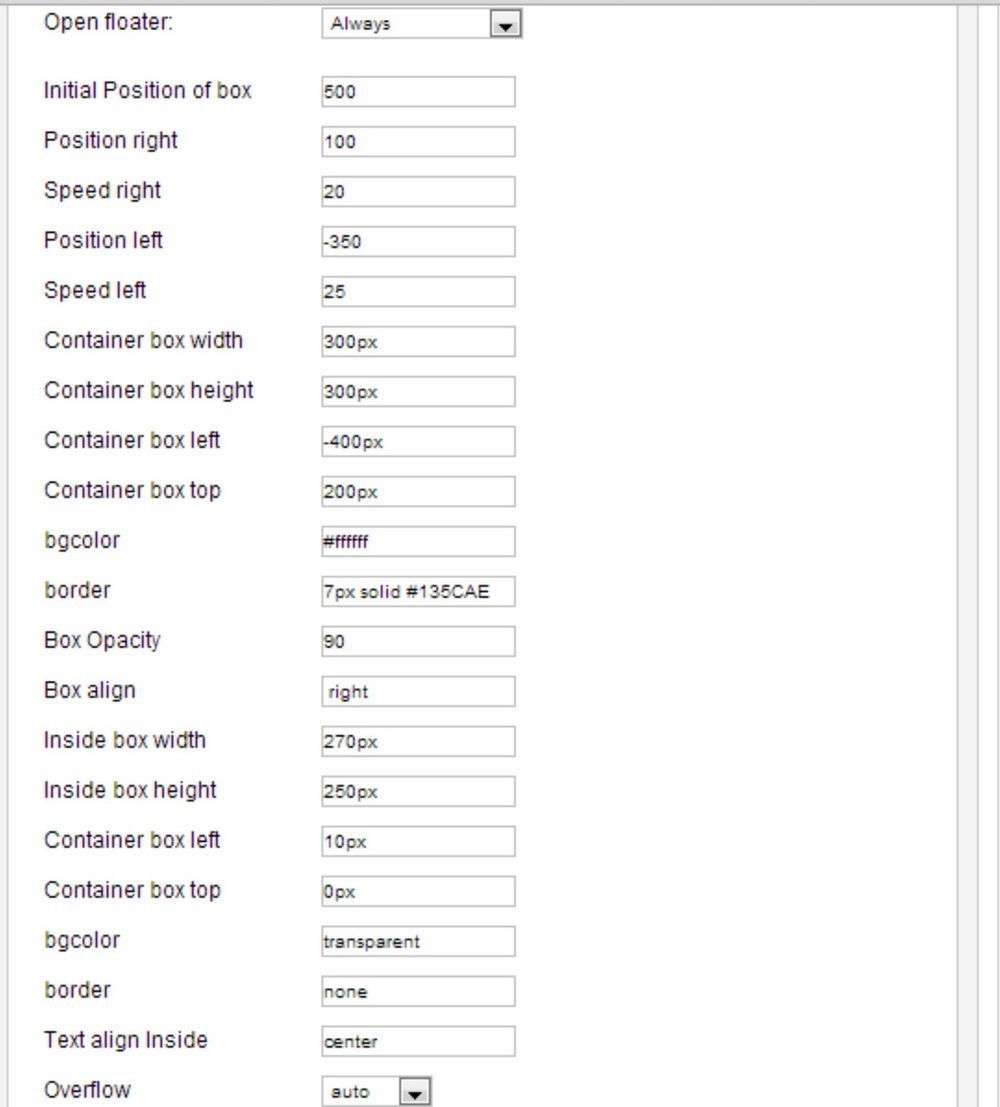Click the Box Opacity input field

(418, 642)
